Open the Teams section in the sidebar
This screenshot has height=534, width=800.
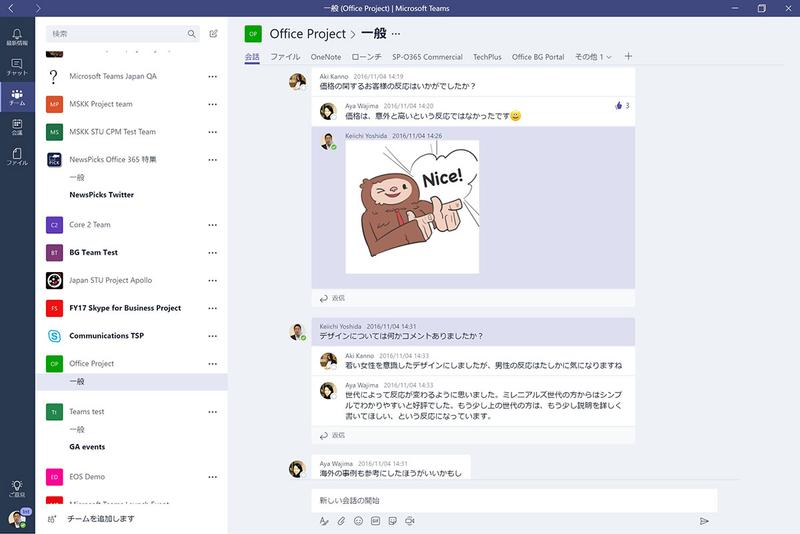coord(17,97)
